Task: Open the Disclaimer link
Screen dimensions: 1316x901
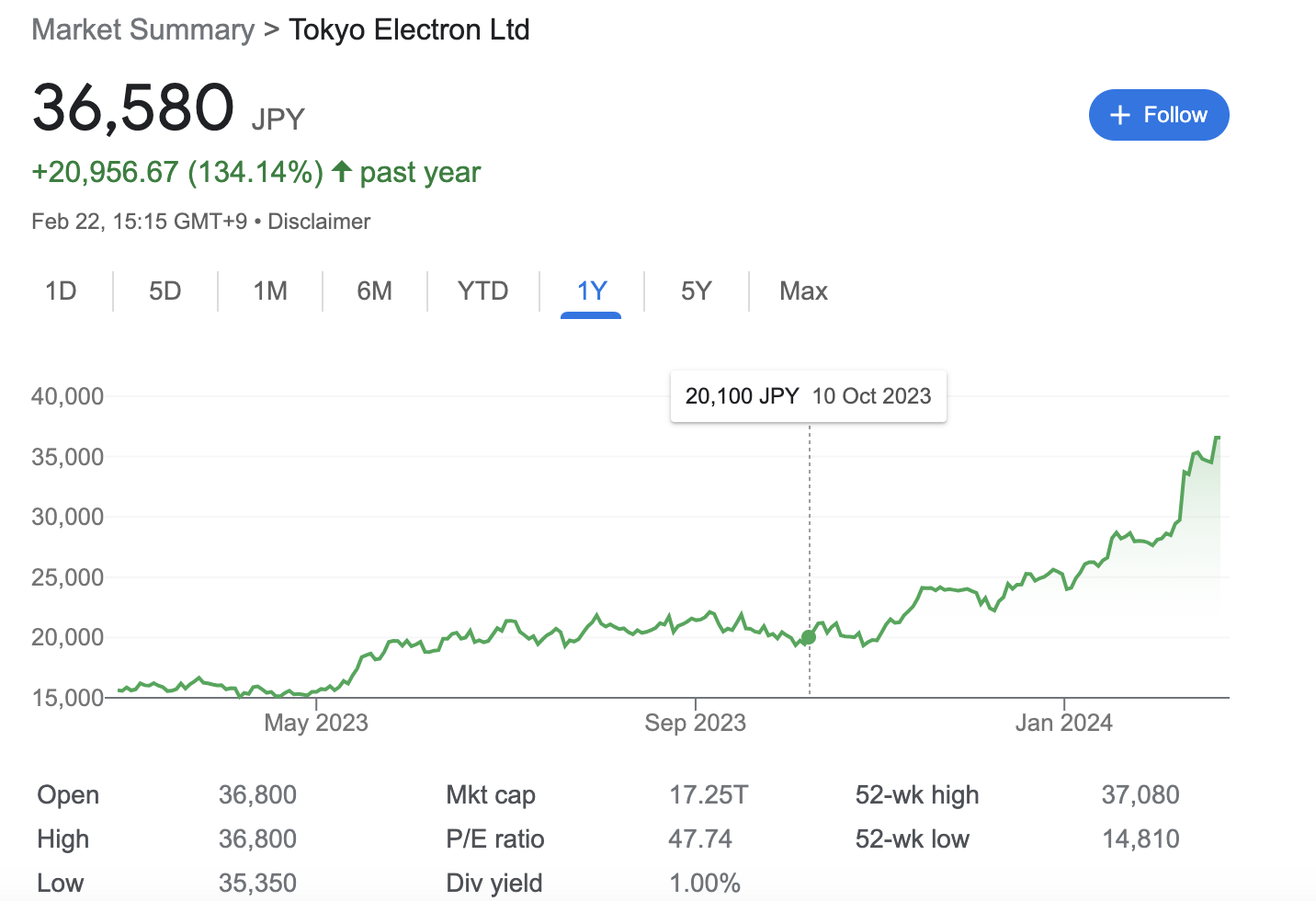Action: point(319,222)
